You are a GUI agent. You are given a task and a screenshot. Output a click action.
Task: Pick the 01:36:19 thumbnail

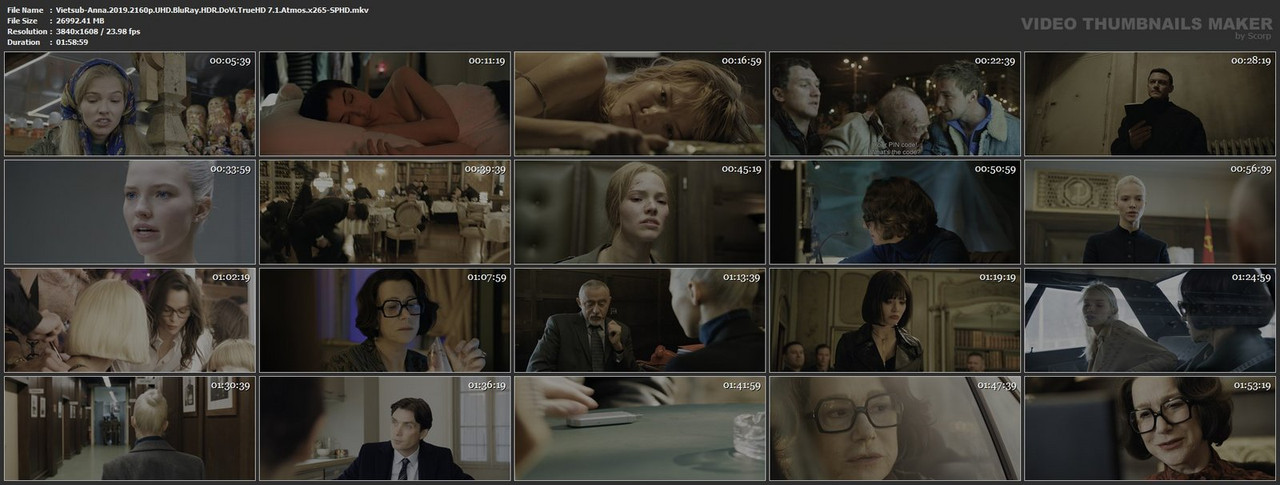(385, 428)
